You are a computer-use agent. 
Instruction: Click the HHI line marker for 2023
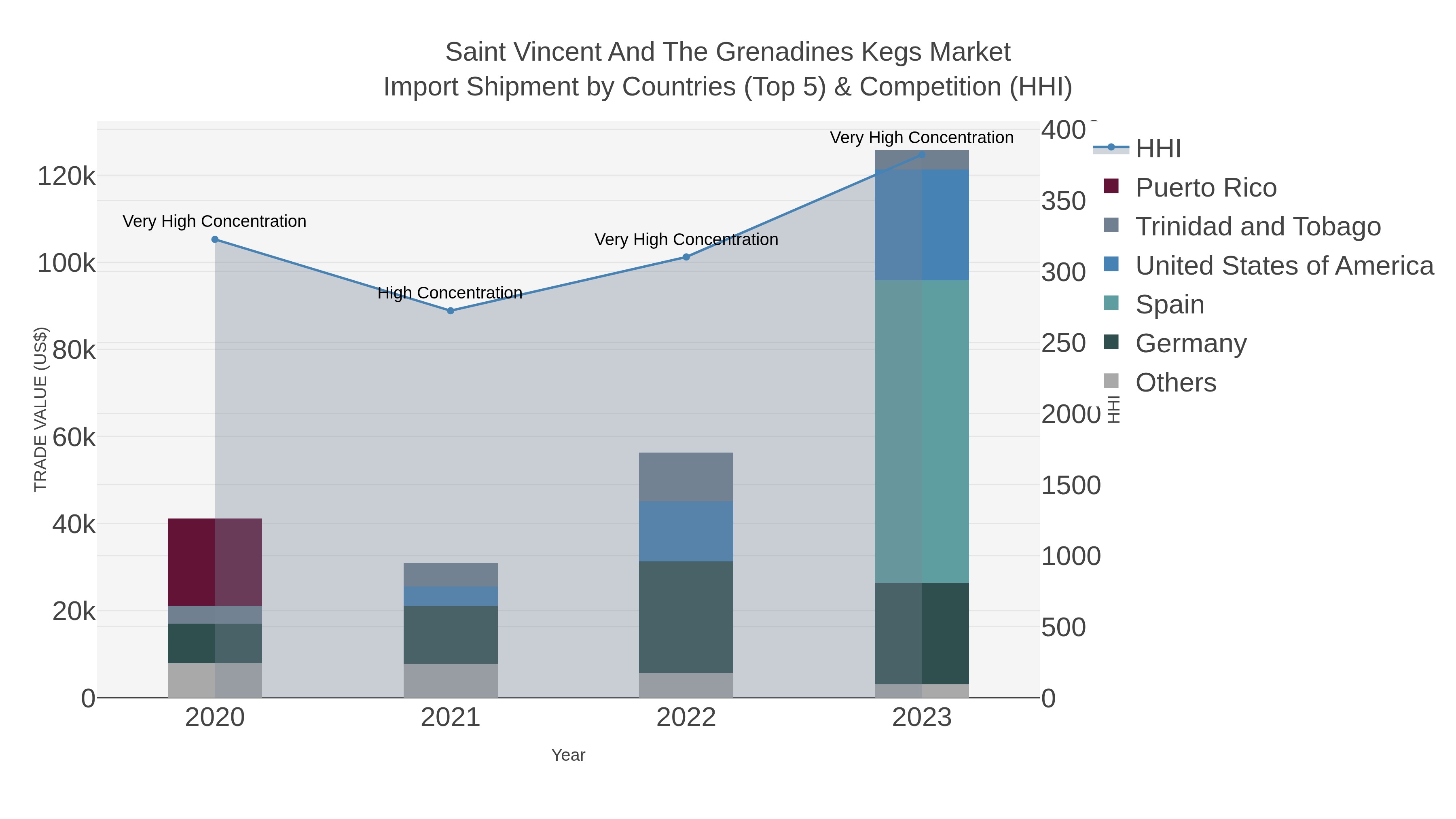point(922,155)
